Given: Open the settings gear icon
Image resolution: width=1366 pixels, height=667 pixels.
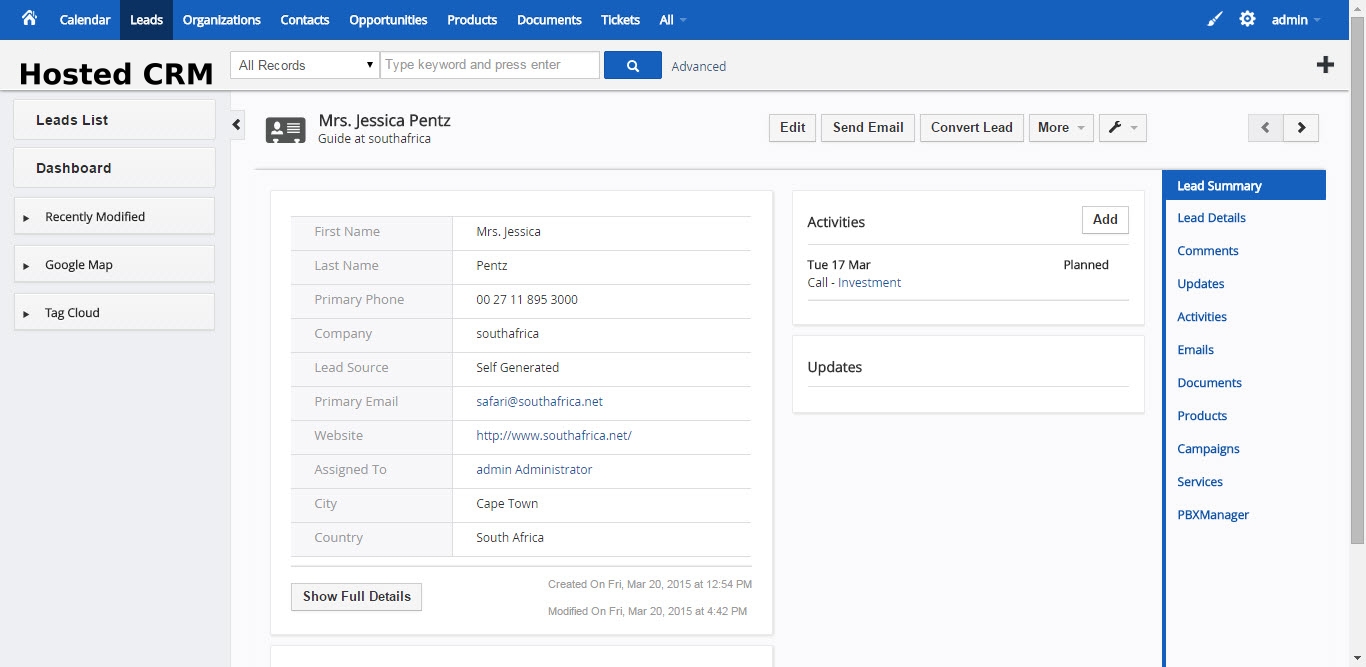Looking at the screenshot, I should pyautogui.click(x=1247, y=19).
